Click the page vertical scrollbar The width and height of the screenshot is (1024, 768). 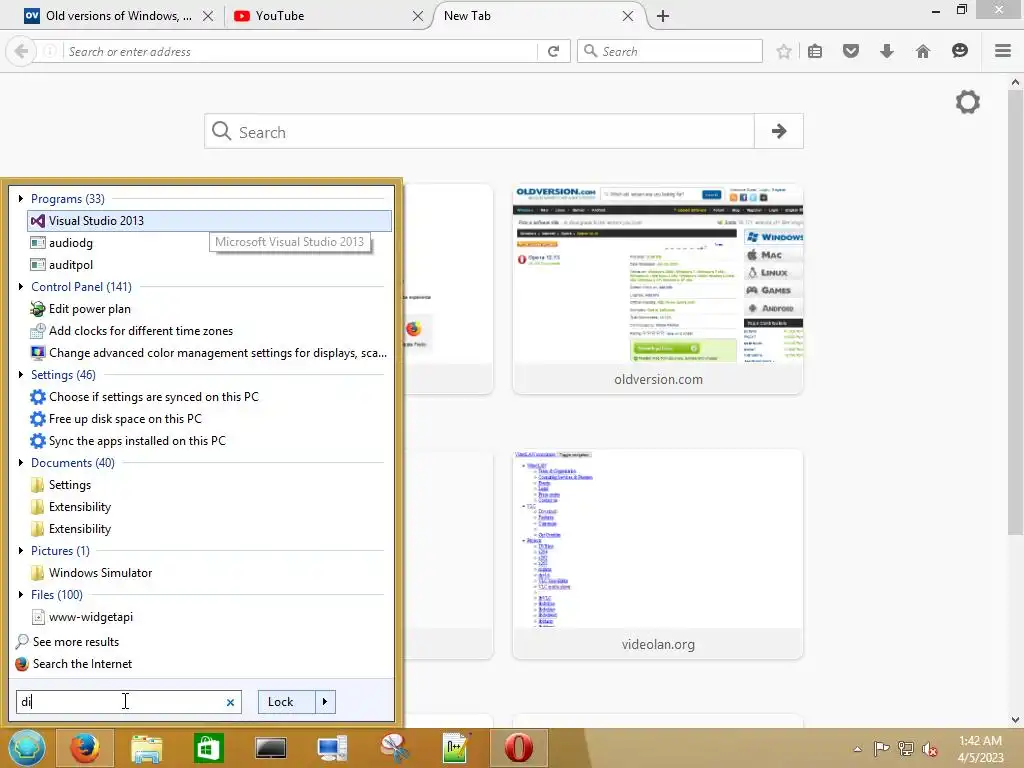pos(1015,313)
